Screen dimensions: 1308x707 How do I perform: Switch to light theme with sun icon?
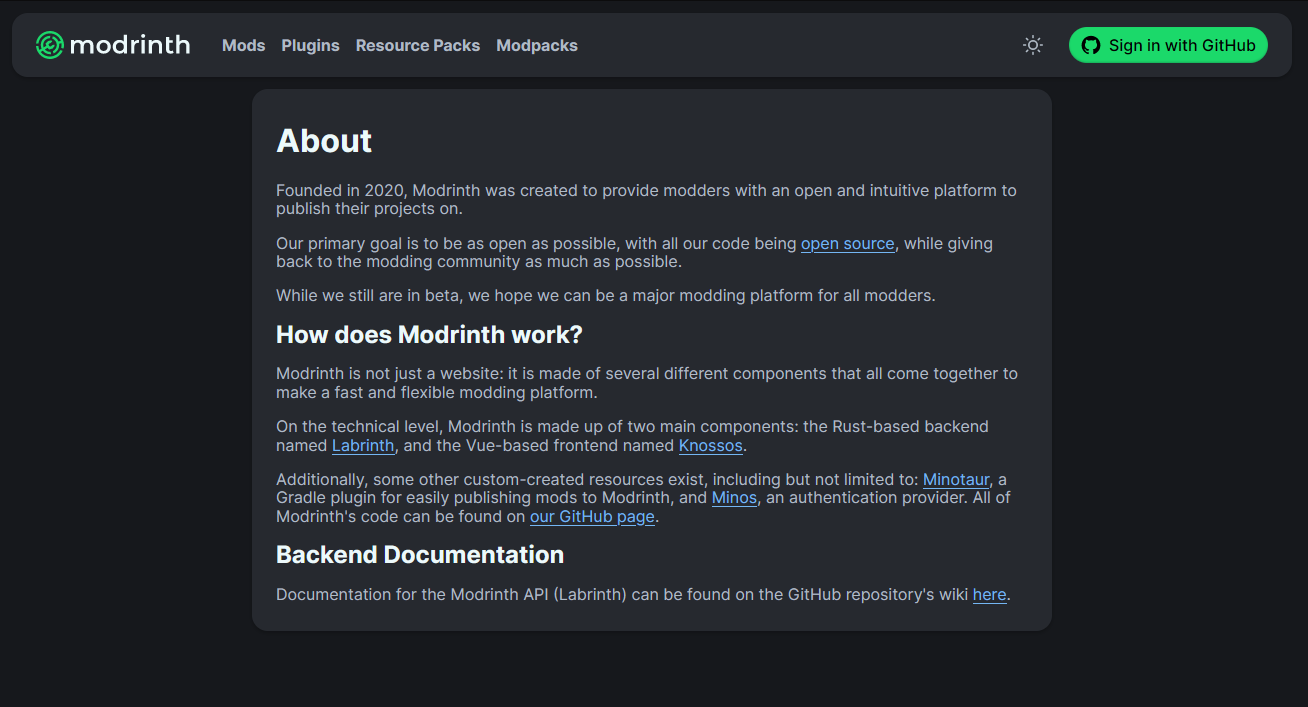click(1033, 45)
